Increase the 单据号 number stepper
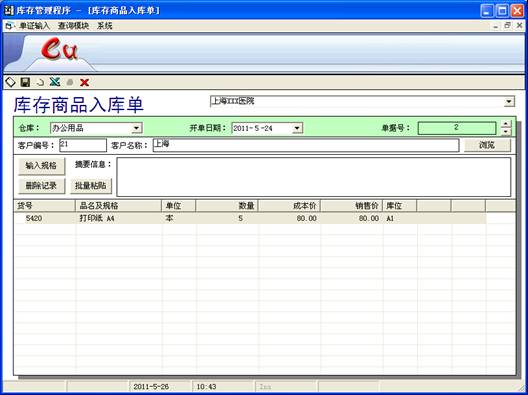528x395 pixels. [x=506, y=125]
